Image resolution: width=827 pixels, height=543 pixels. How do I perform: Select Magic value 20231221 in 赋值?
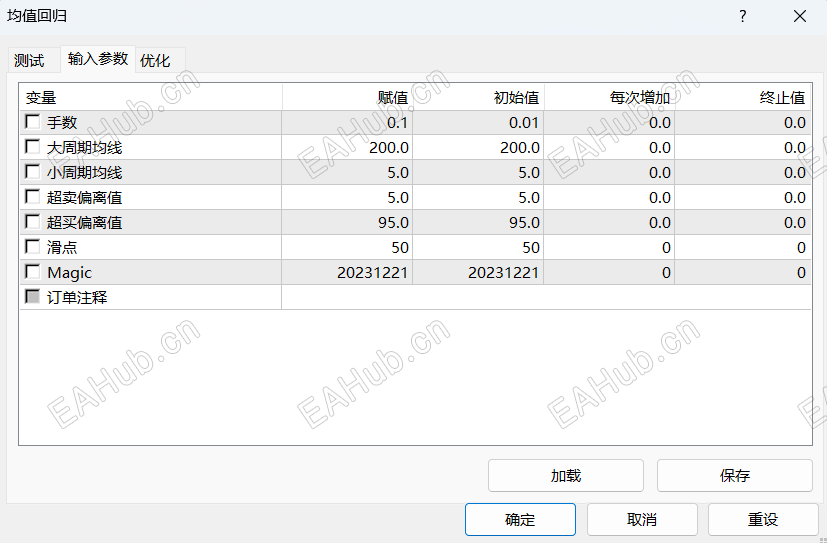(x=347, y=273)
